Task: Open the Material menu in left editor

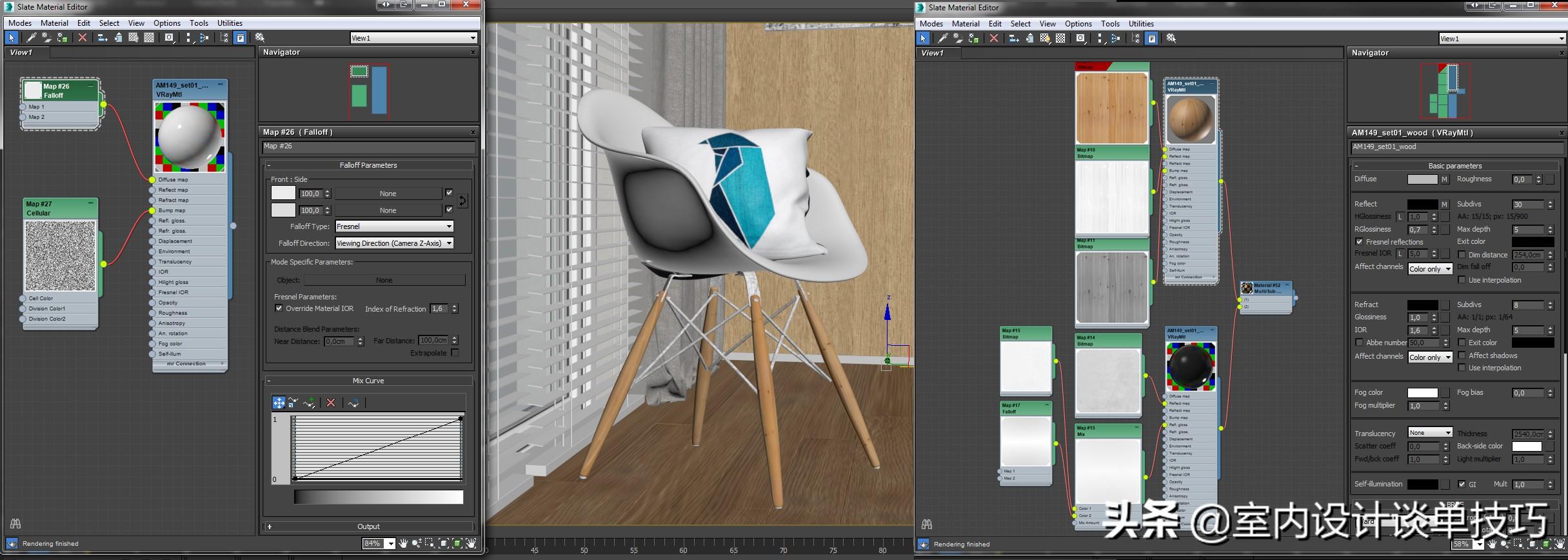Action: (x=54, y=23)
